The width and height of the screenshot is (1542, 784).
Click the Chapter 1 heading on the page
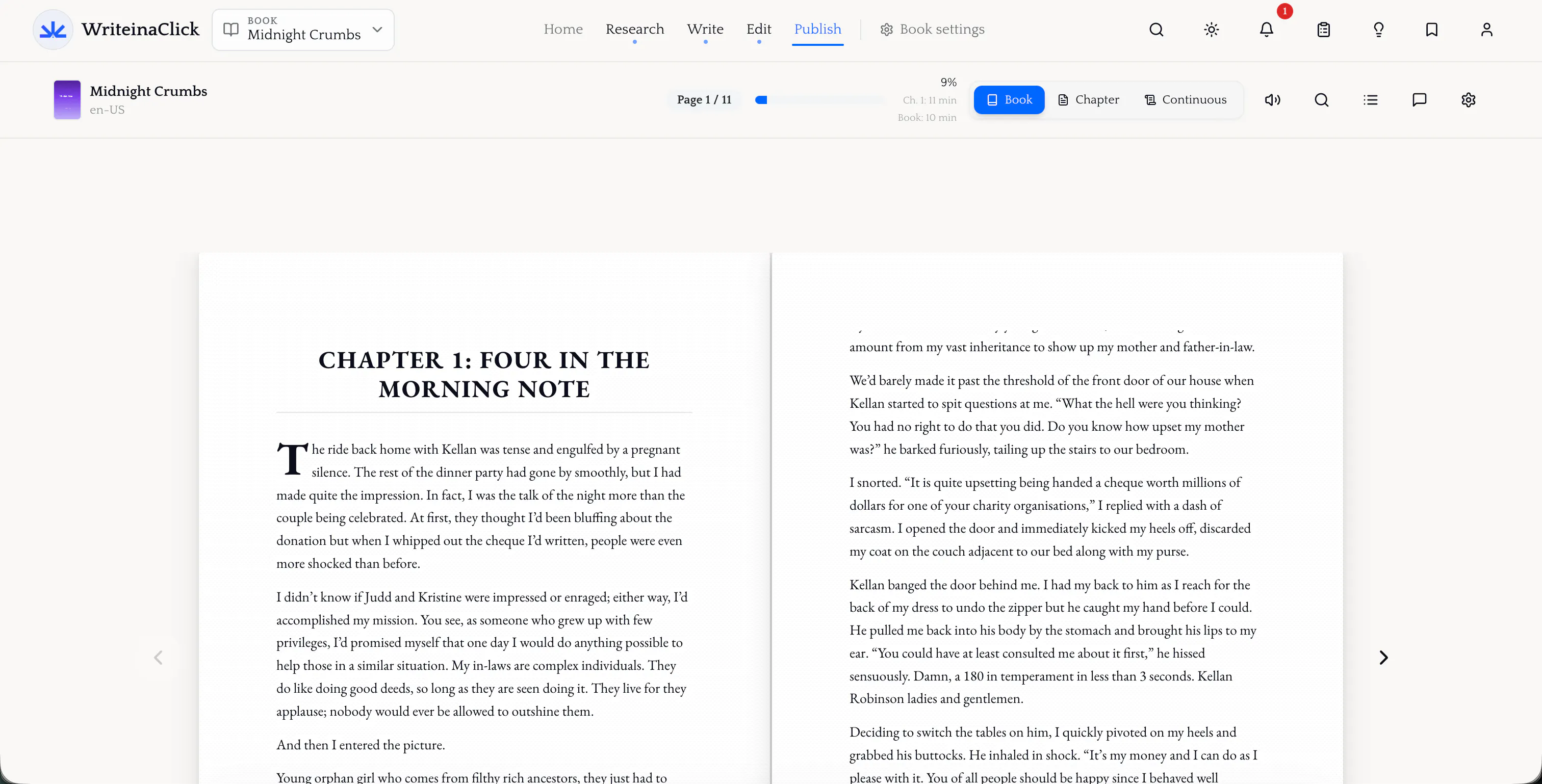coord(484,374)
